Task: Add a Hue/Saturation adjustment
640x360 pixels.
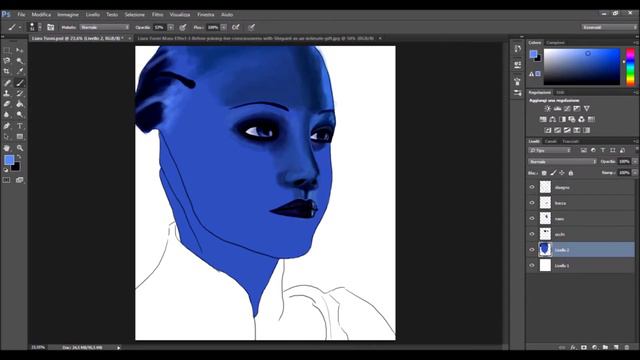Action: (543, 120)
